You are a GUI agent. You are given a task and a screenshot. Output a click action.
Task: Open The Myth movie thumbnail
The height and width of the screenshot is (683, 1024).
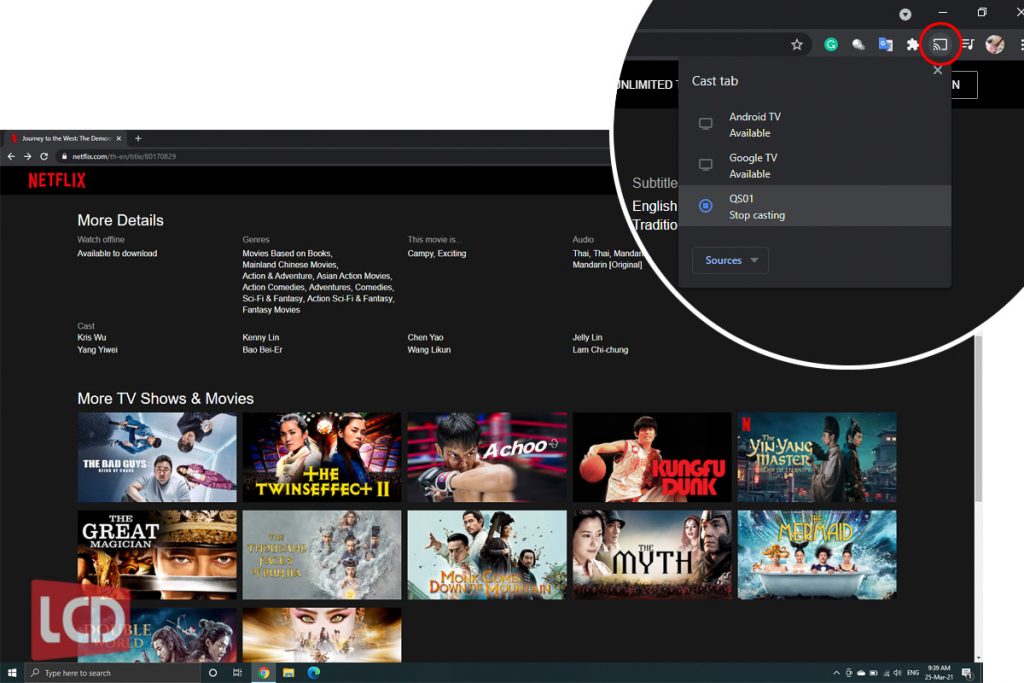coord(652,555)
